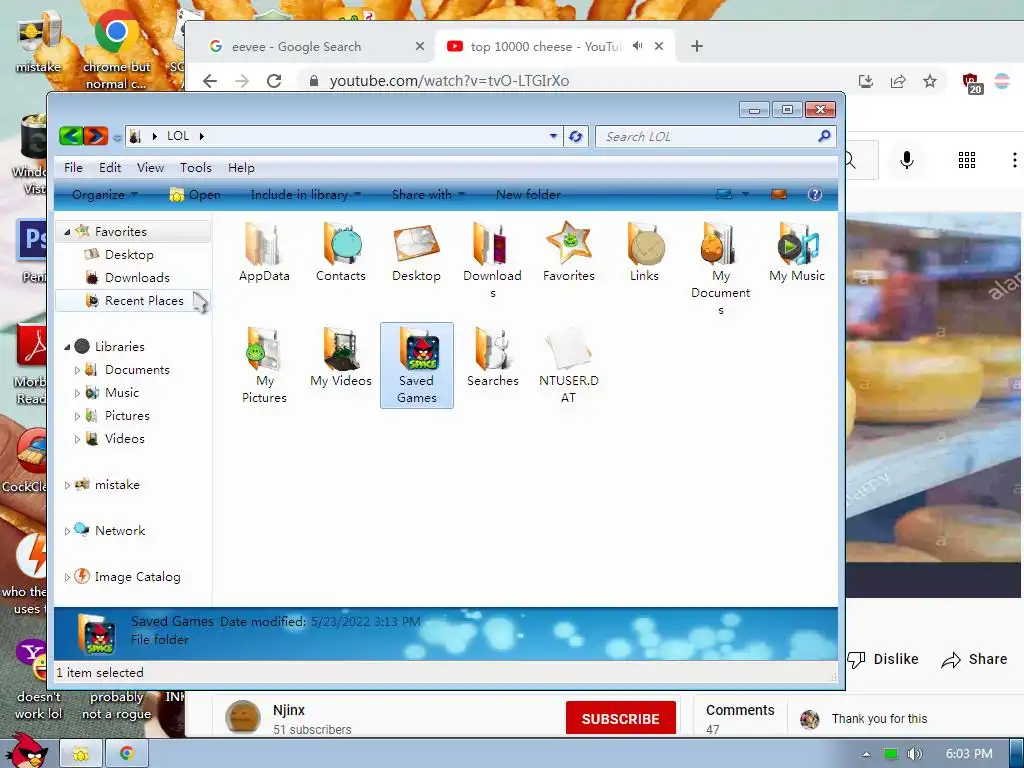Toggle the preview pane button
The image size is (1024, 768).
click(778, 194)
